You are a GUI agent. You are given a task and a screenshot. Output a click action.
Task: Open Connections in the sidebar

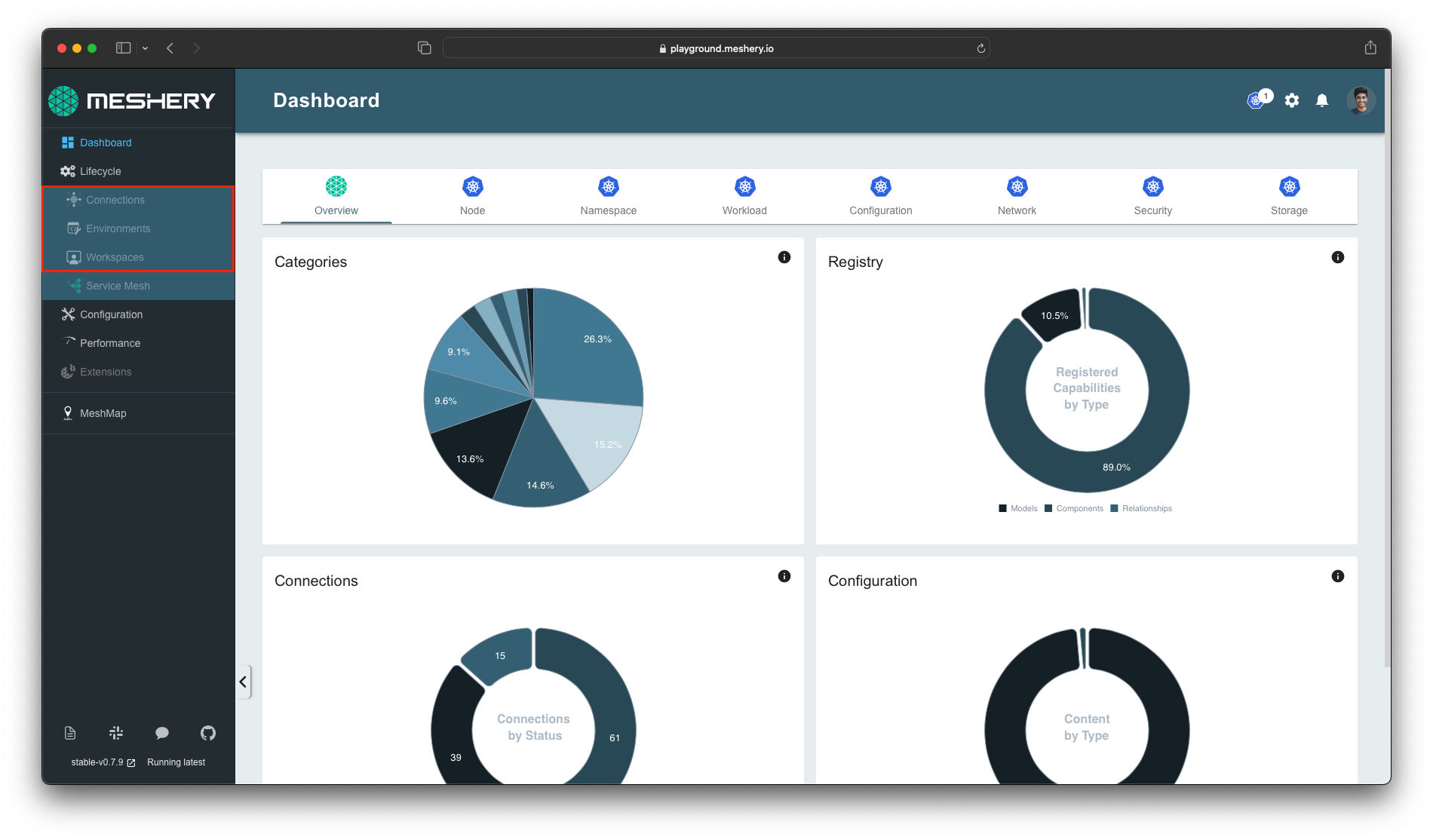(115, 200)
